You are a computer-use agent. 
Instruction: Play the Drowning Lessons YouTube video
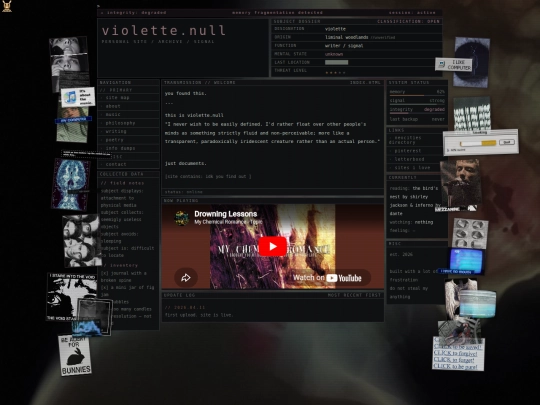click(x=272, y=246)
